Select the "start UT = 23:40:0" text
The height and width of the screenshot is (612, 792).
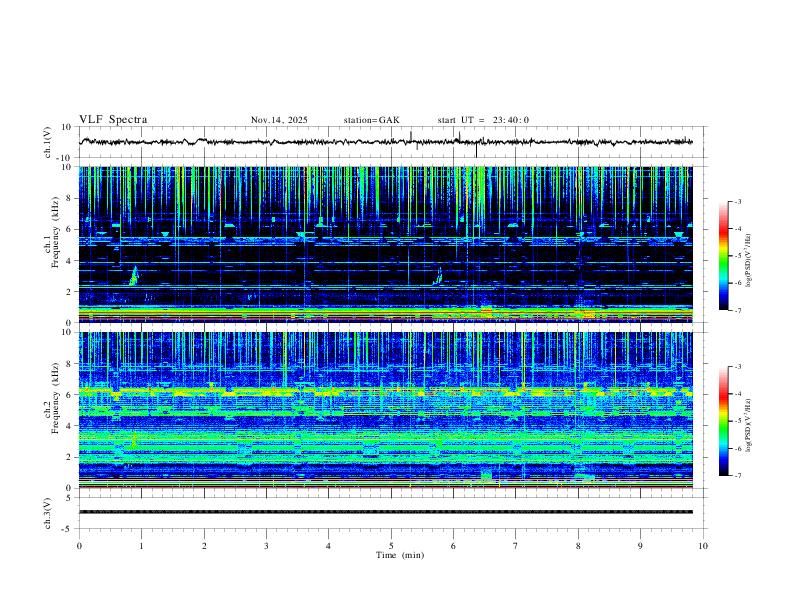(x=483, y=120)
